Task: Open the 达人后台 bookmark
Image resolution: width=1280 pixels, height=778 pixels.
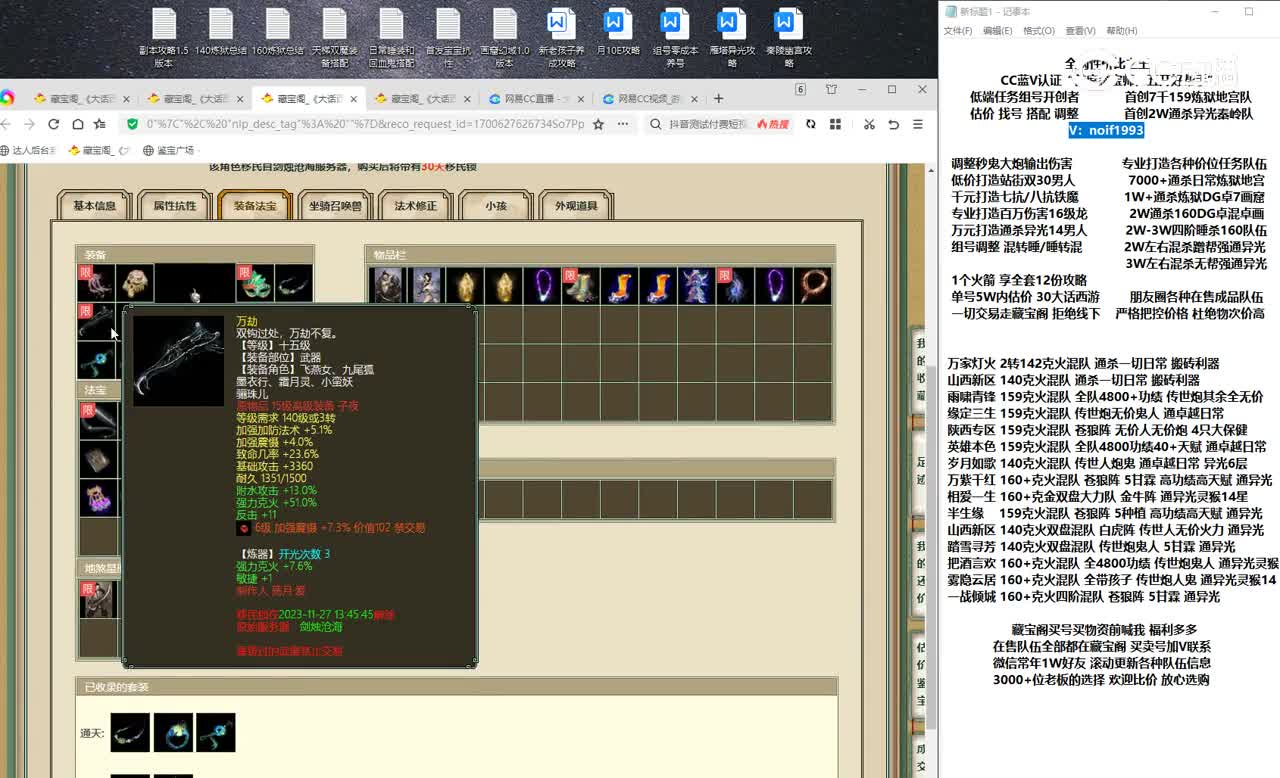Action: pos(28,150)
